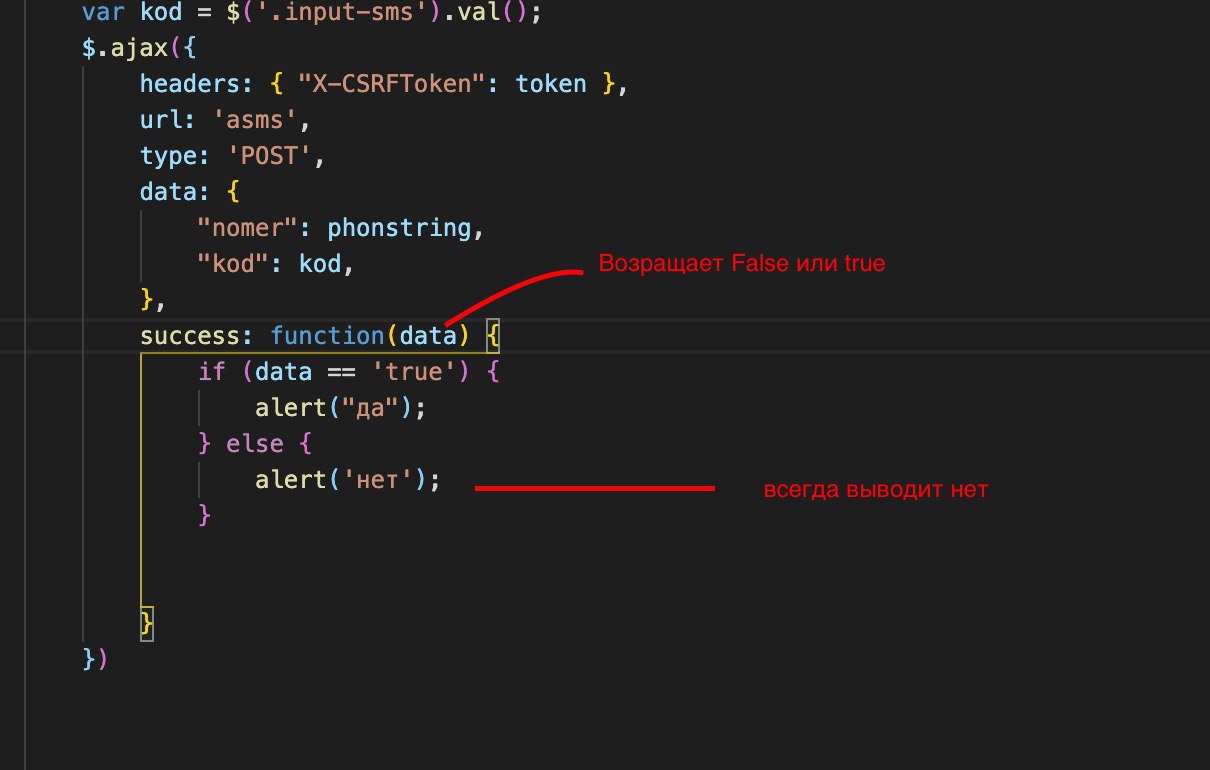The image size is (1210, 770).
Task: Click the 'data: {' line
Action: click(190, 192)
